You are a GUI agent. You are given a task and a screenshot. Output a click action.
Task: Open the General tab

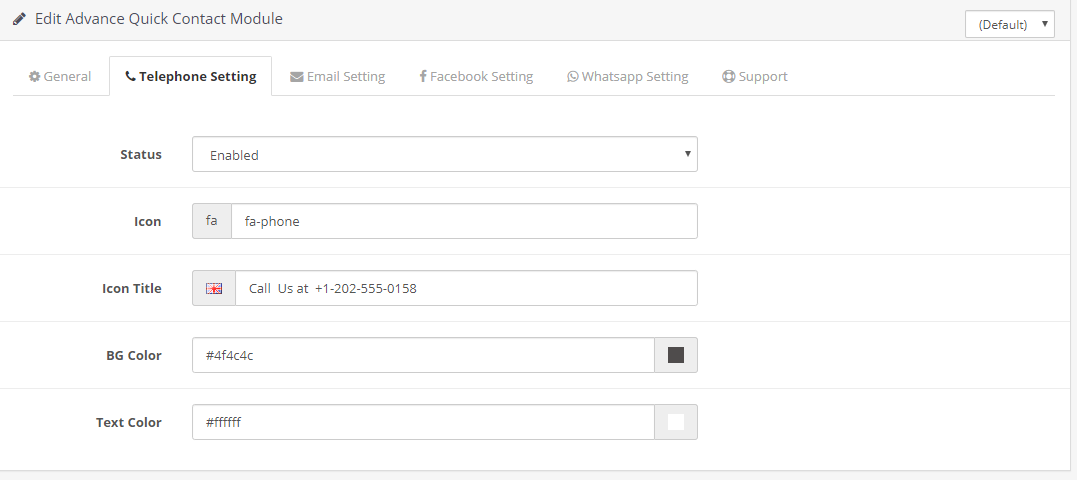coord(60,76)
